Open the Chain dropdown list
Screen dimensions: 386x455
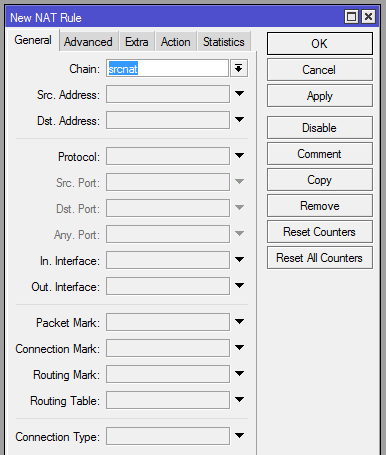239,68
